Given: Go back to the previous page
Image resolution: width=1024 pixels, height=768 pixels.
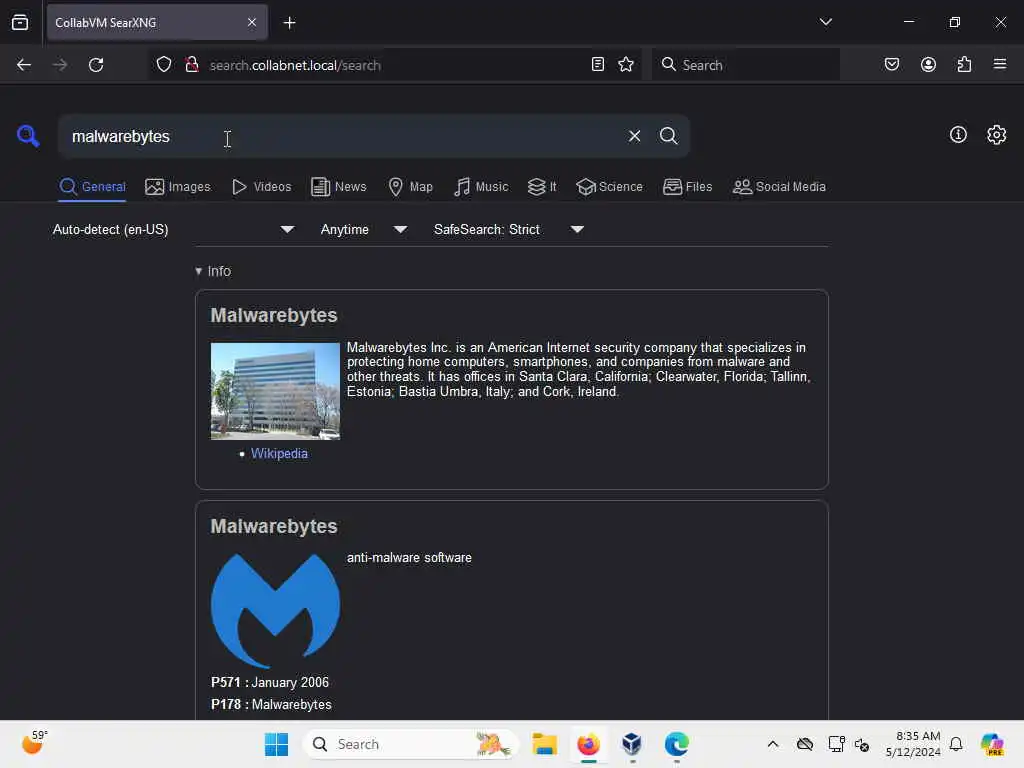Looking at the screenshot, I should point(24,65).
